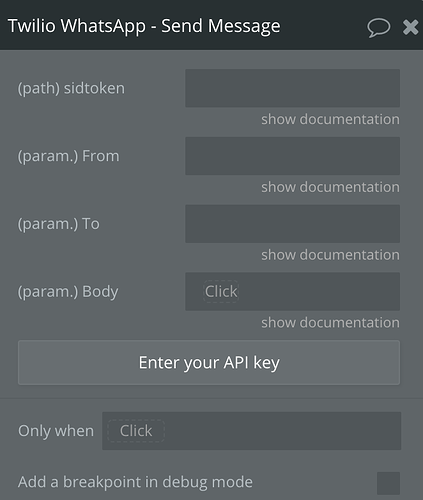Click the 'Enter your API key' button
423x500 pixels.
[209, 363]
